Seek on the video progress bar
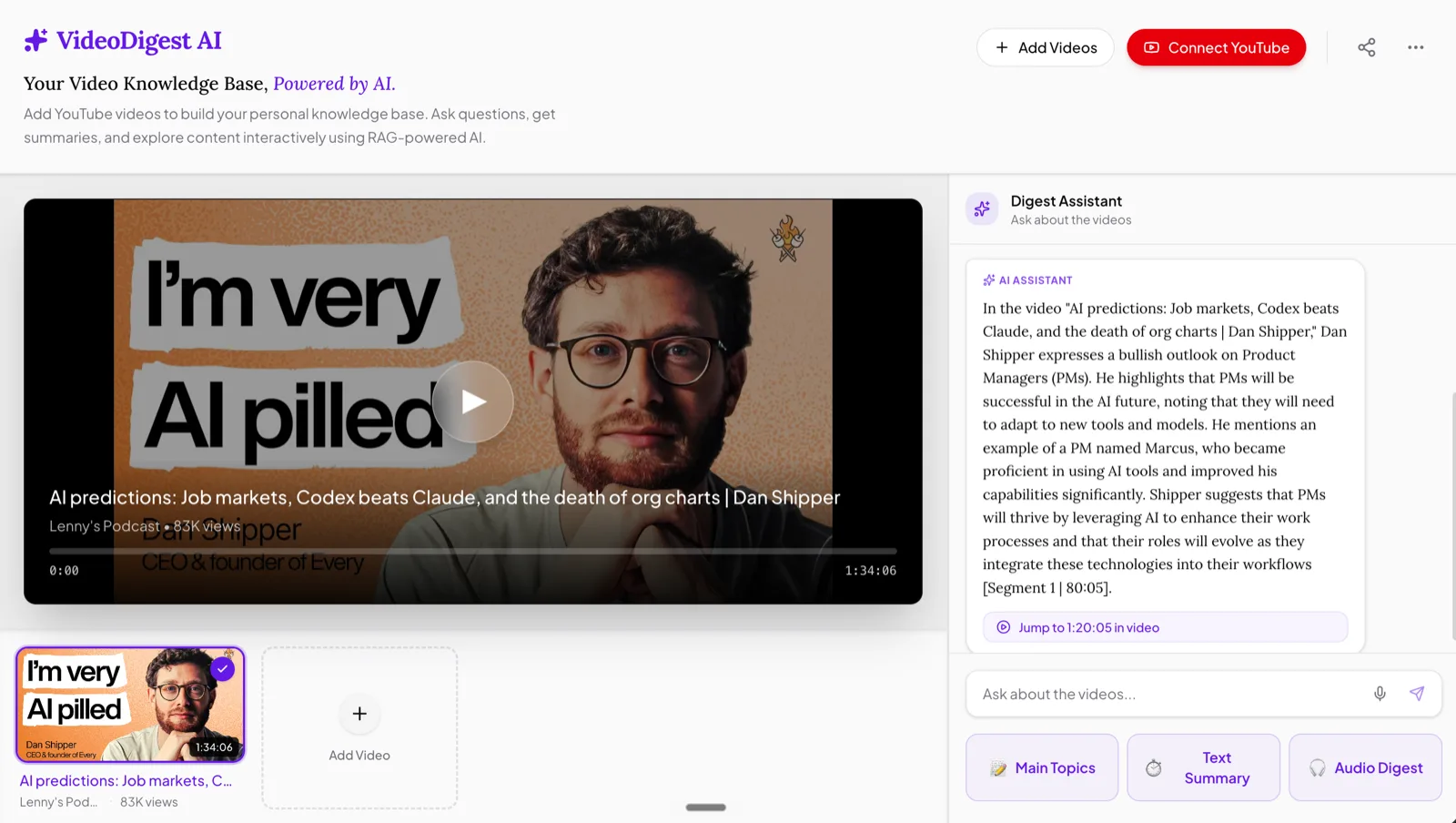This screenshot has width=1456, height=823. (x=473, y=551)
